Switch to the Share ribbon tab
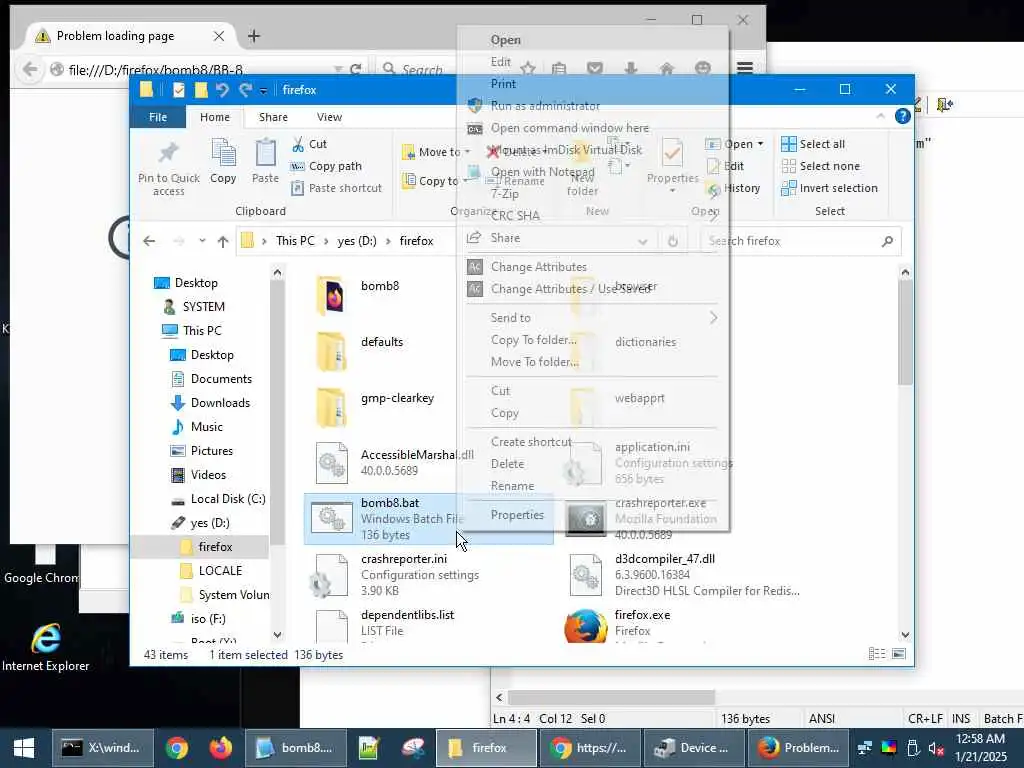1024x768 pixels. [x=273, y=117]
